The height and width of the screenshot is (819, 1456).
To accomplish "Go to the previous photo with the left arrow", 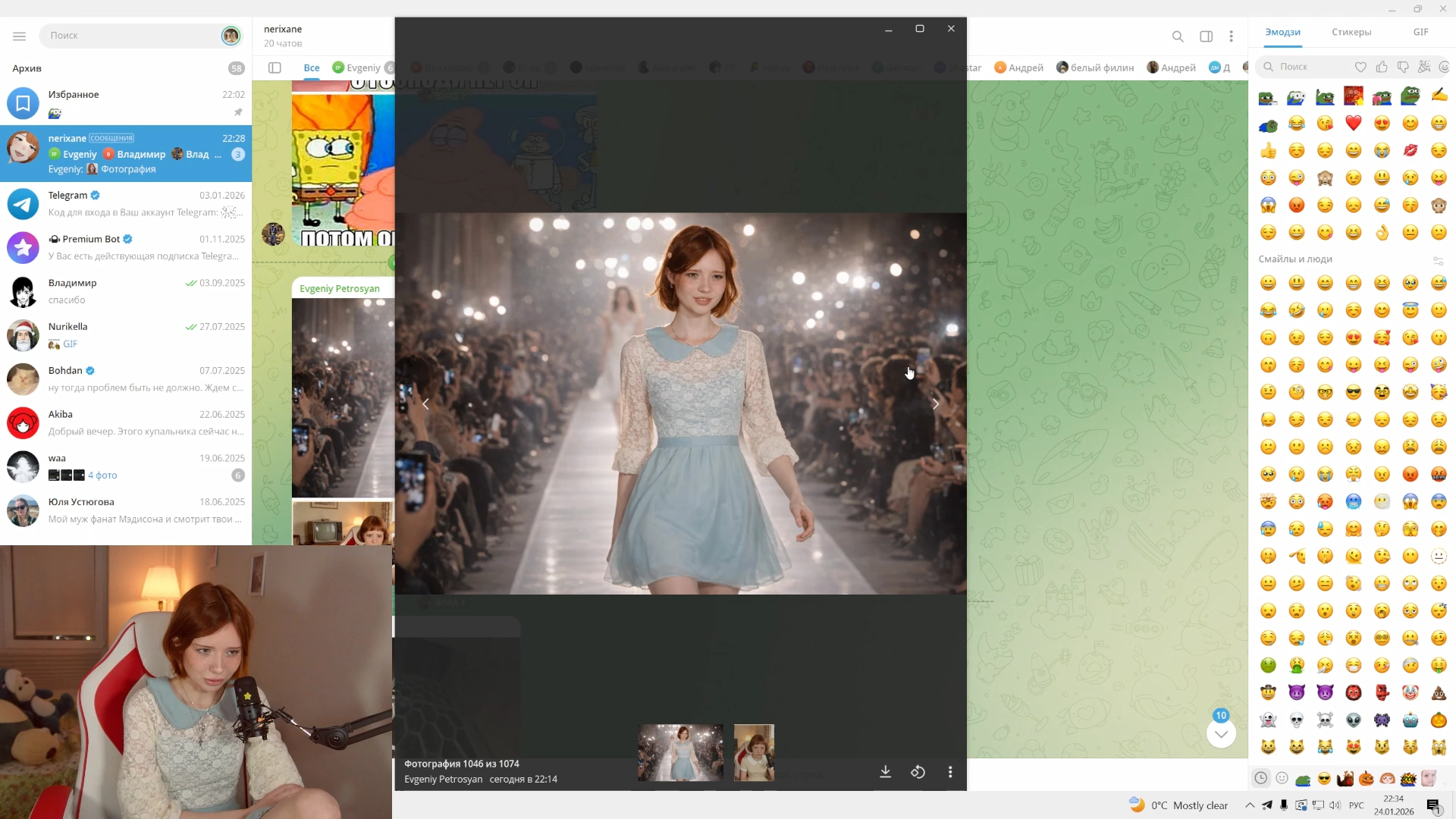I will pos(425,404).
